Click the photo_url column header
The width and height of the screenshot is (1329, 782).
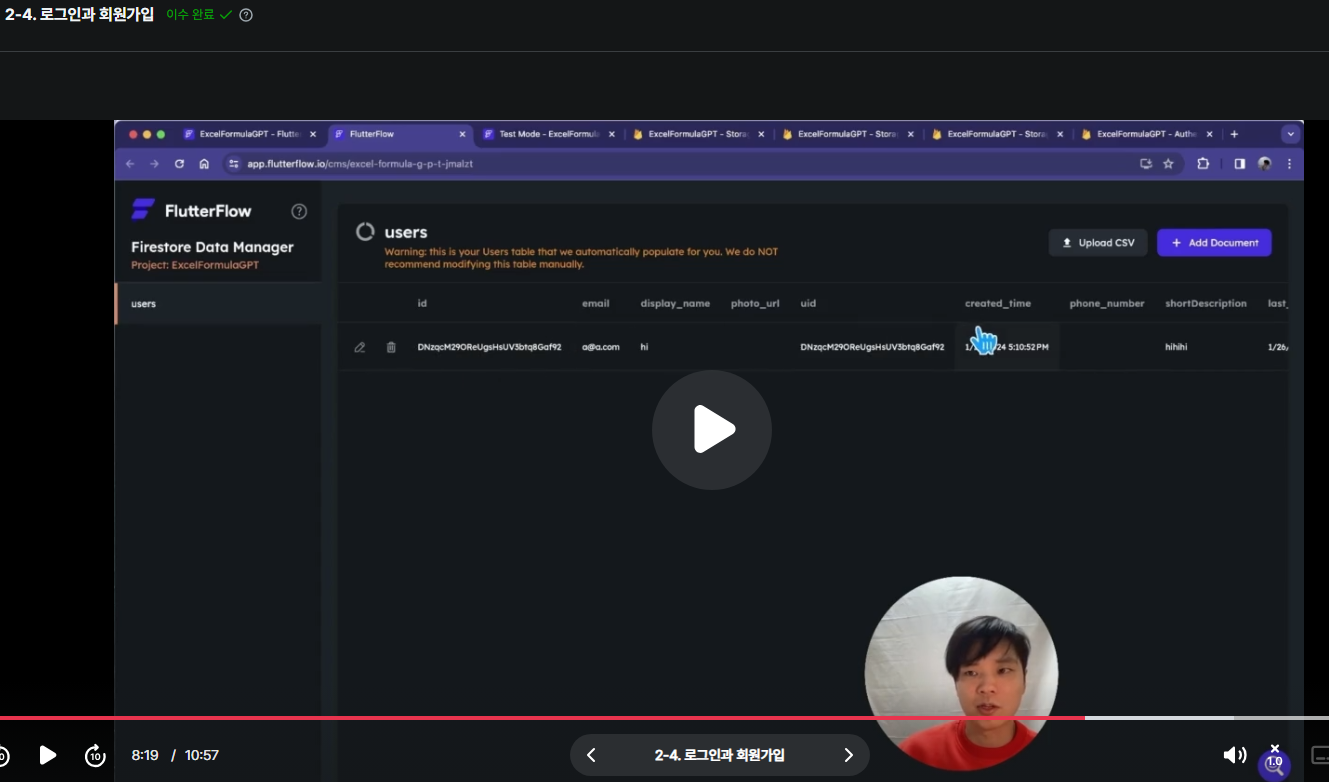755,303
